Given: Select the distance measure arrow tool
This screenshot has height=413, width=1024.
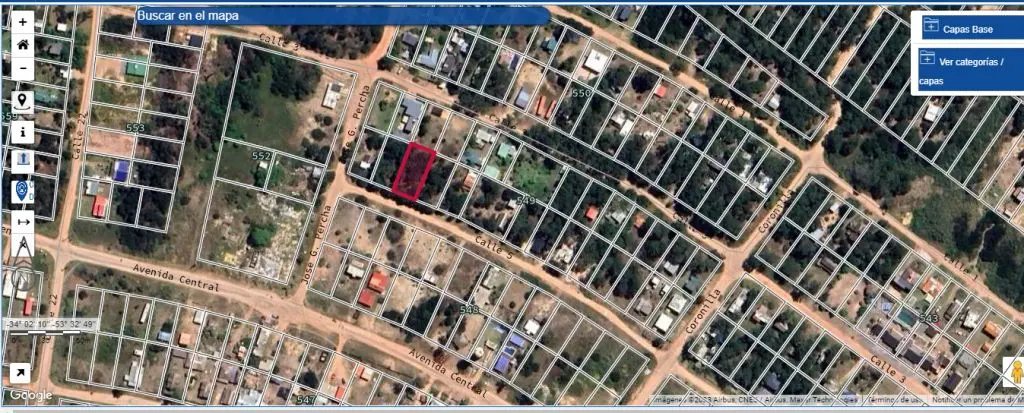Looking at the screenshot, I should 23,222.
